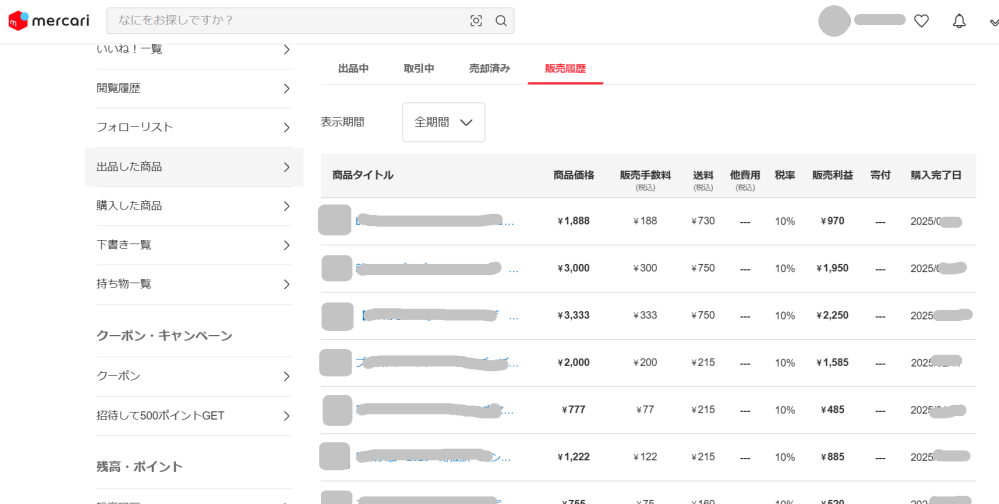Open 出品した商品 in sidebar
The width and height of the screenshot is (999, 504).
[194, 167]
